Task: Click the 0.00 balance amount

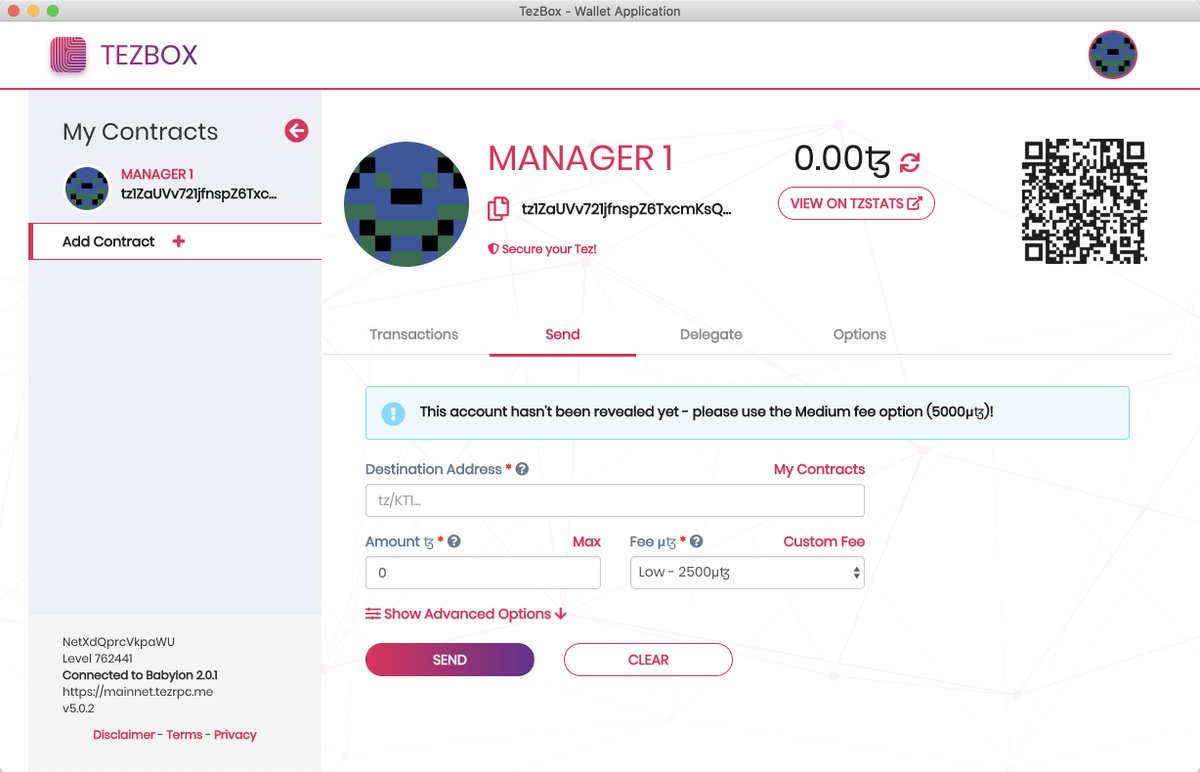Action: 842,158
